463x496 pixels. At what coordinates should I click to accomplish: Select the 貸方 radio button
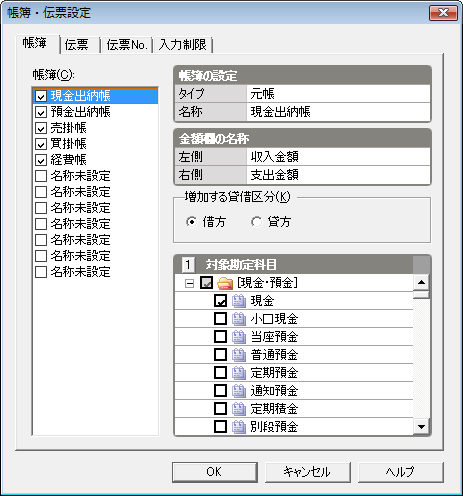pos(256,222)
